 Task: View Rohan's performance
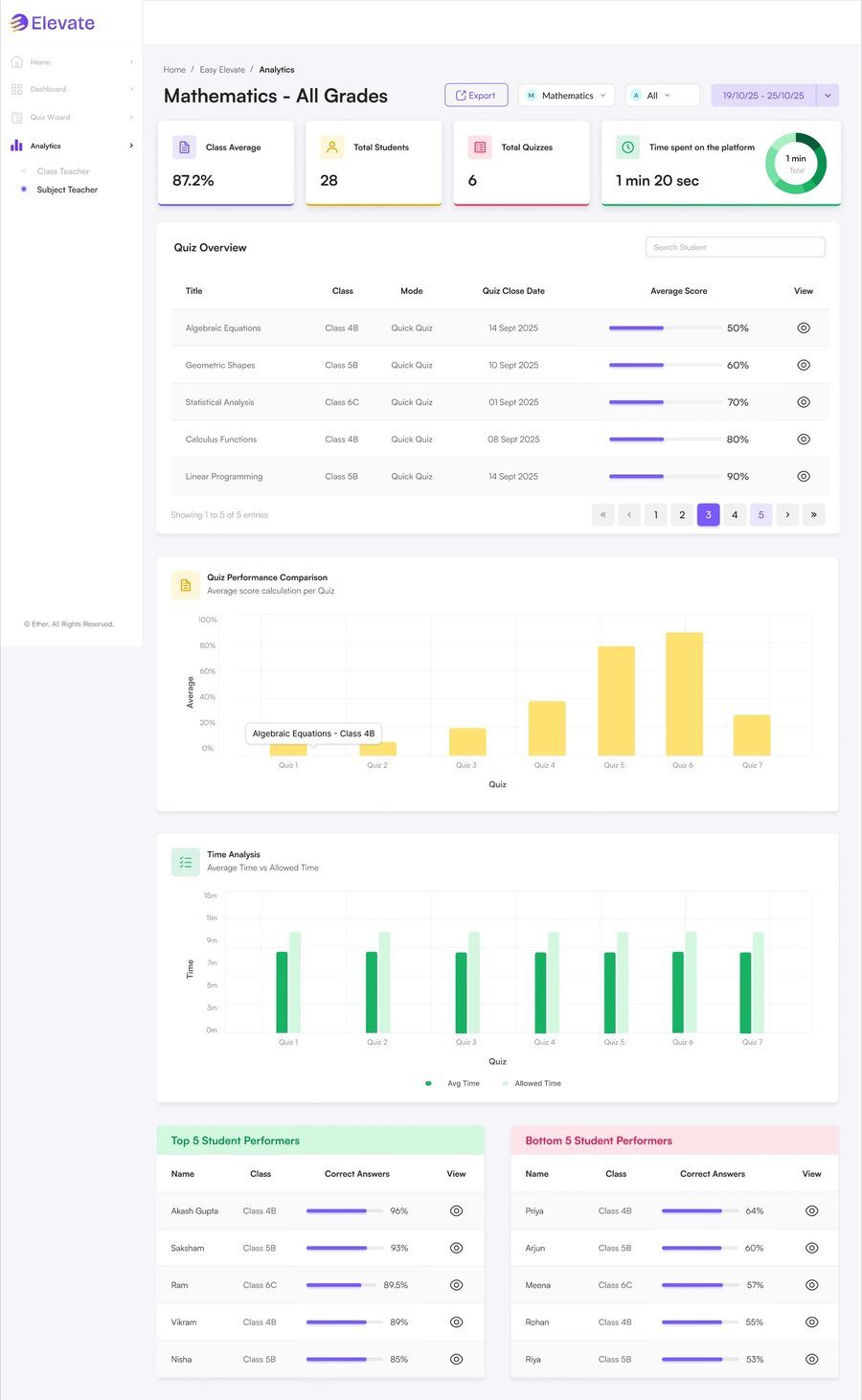(812, 1322)
